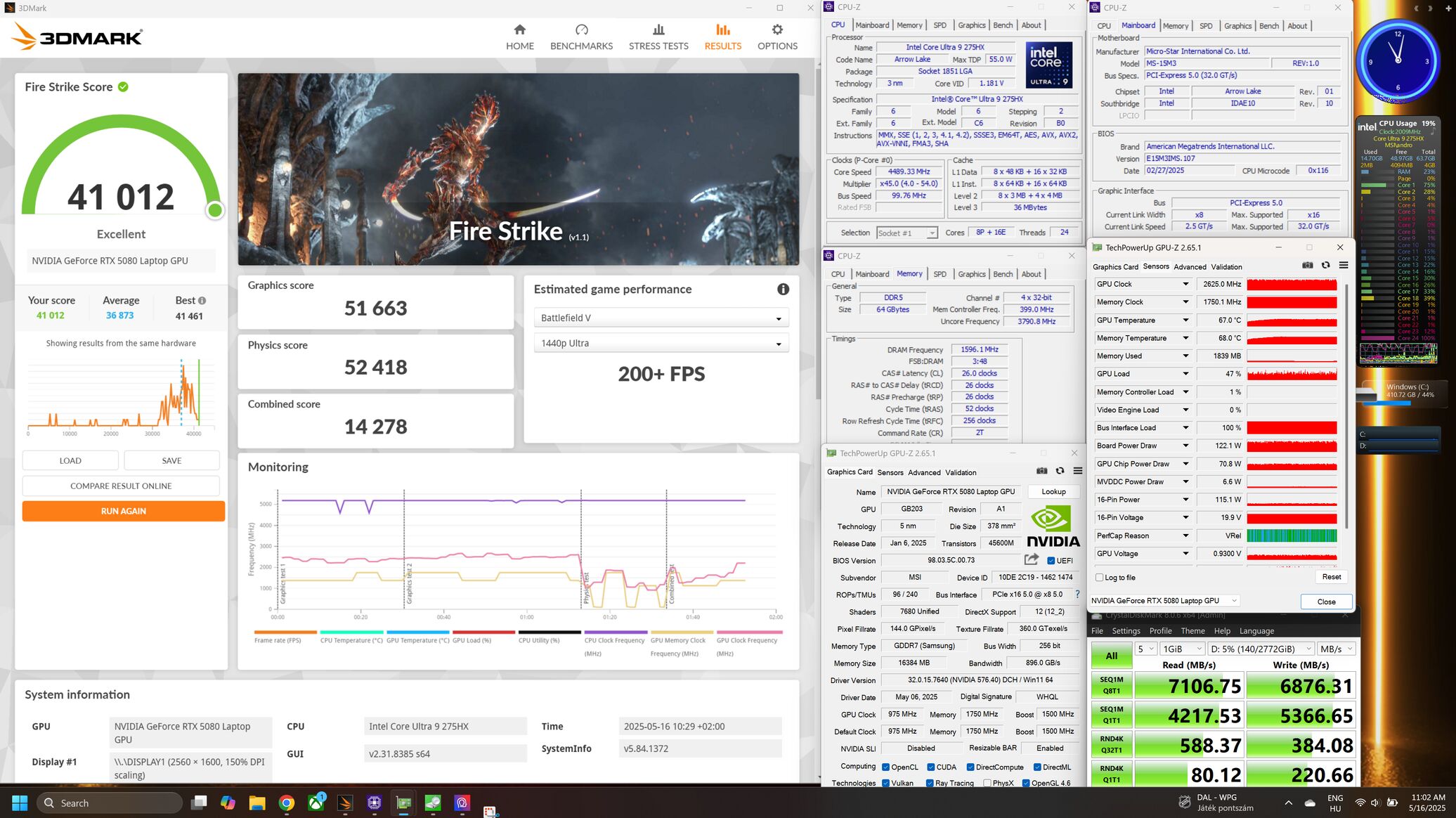This screenshot has width=1456, height=818.
Task: Expand the GPU Clock sensor dropdown arrow
Action: click(1185, 284)
